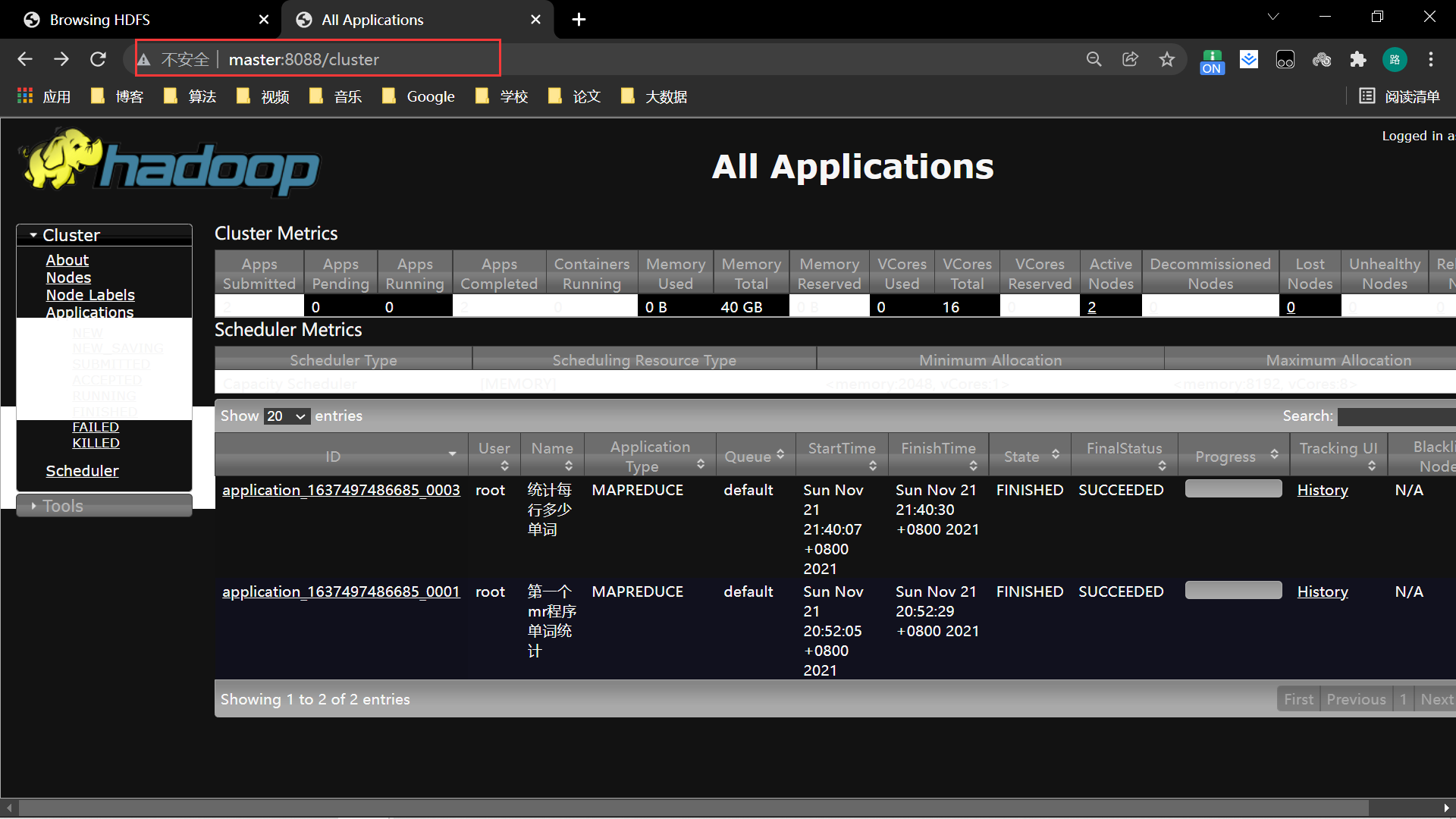Open the Scheduler link in sidebar
The image size is (1456, 819).
click(x=82, y=471)
